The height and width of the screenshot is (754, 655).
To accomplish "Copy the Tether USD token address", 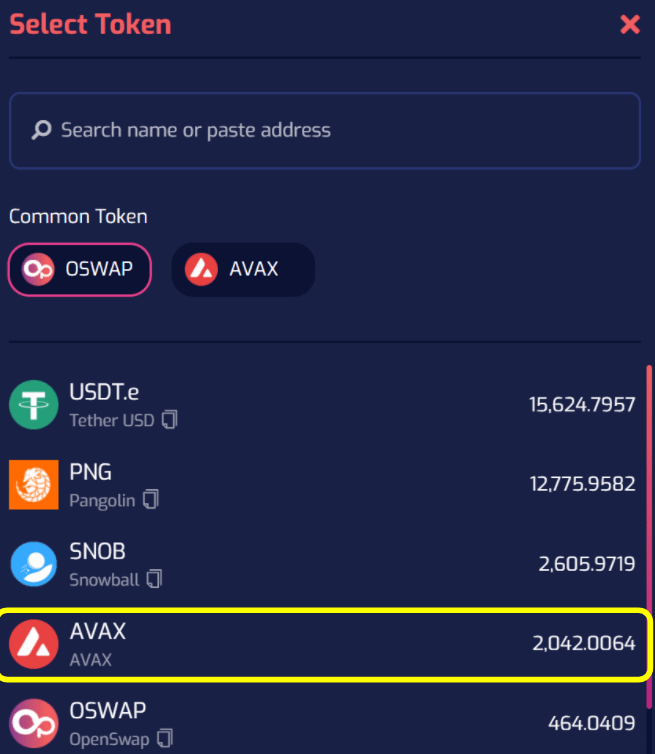I will tap(170, 420).
